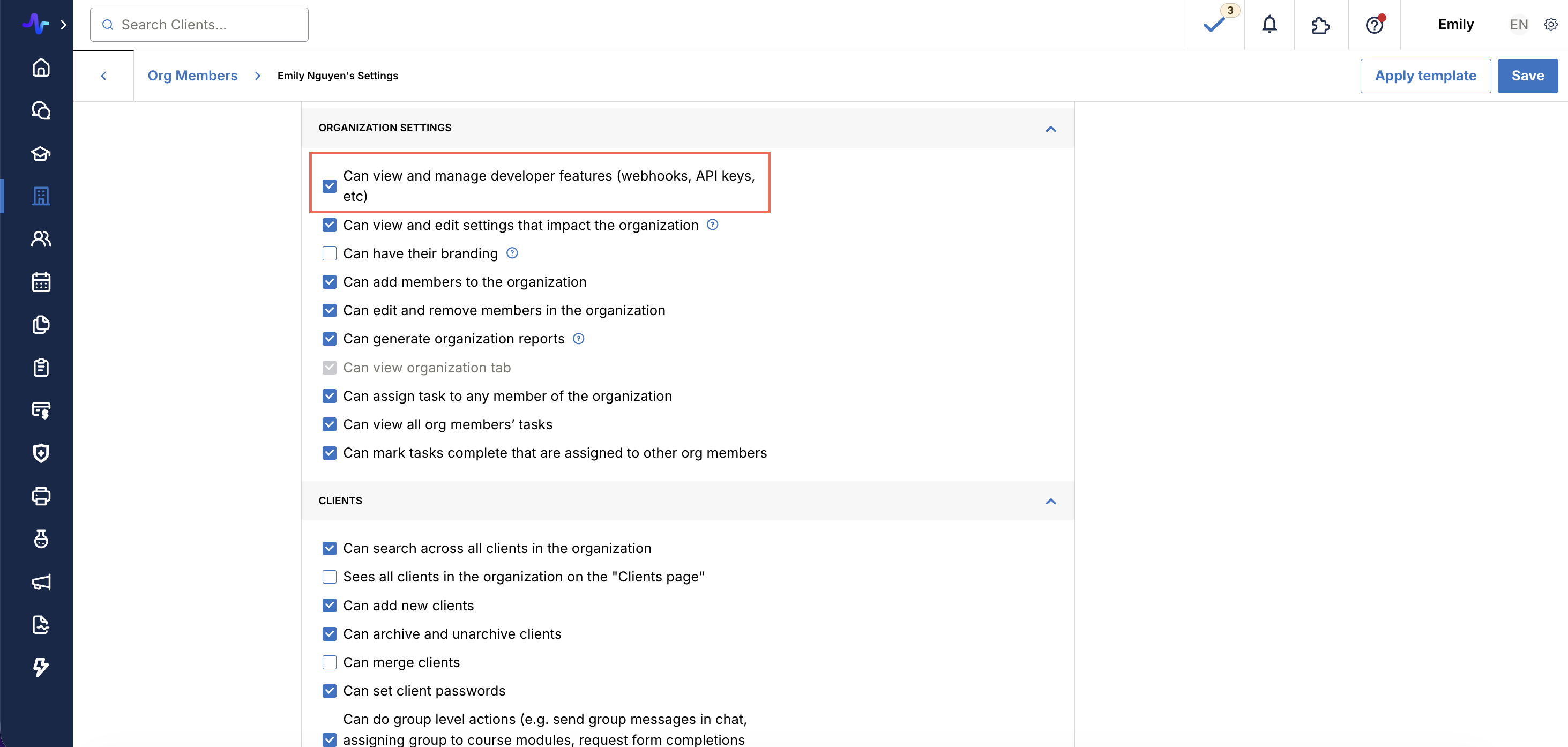The height and width of the screenshot is (747, 1568).
Task: Open the tasks checkmark with badge 3
Action: click(1214, 24)
